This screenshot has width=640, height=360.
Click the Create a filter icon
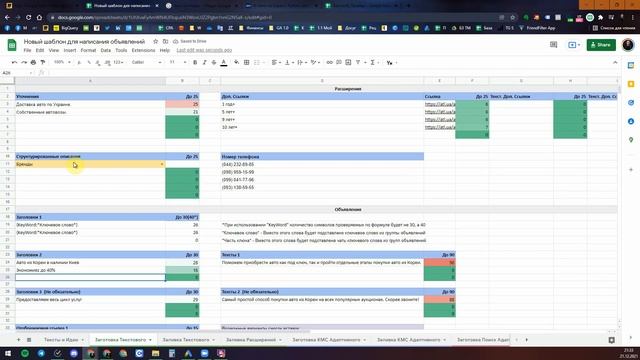coord(358,62)
